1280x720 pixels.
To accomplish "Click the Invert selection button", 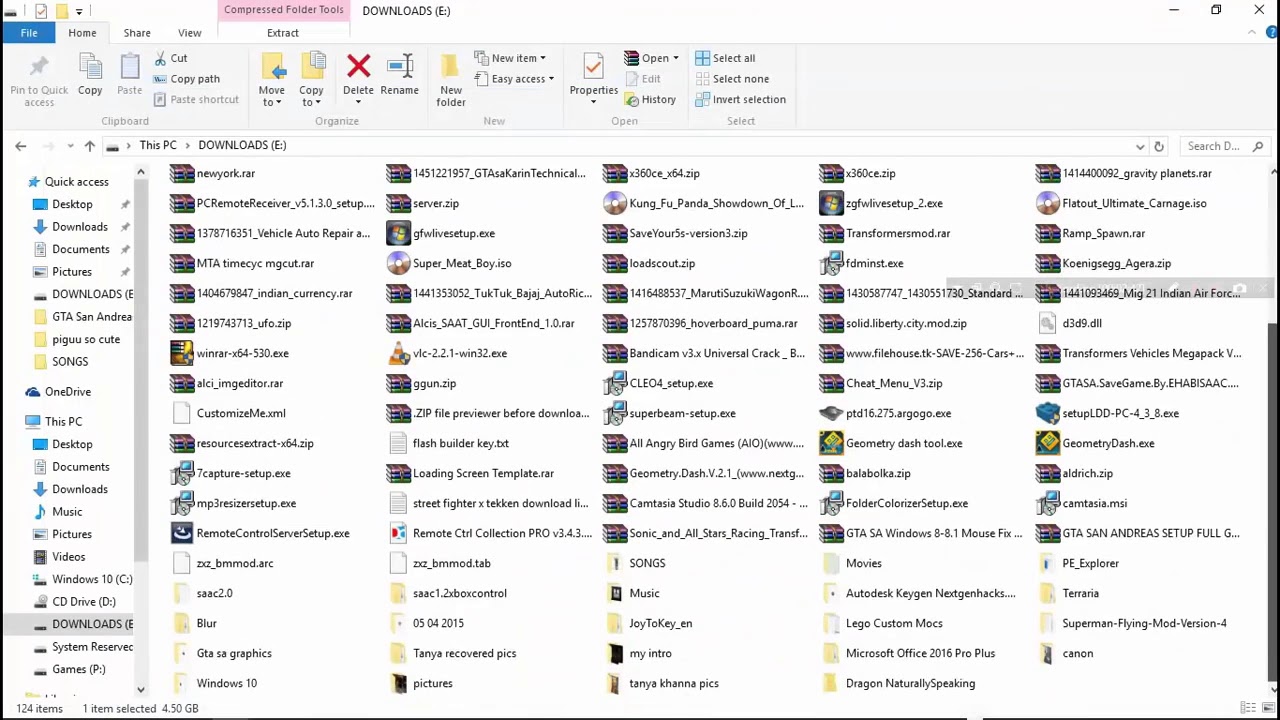I will click(x=741, y=100).
